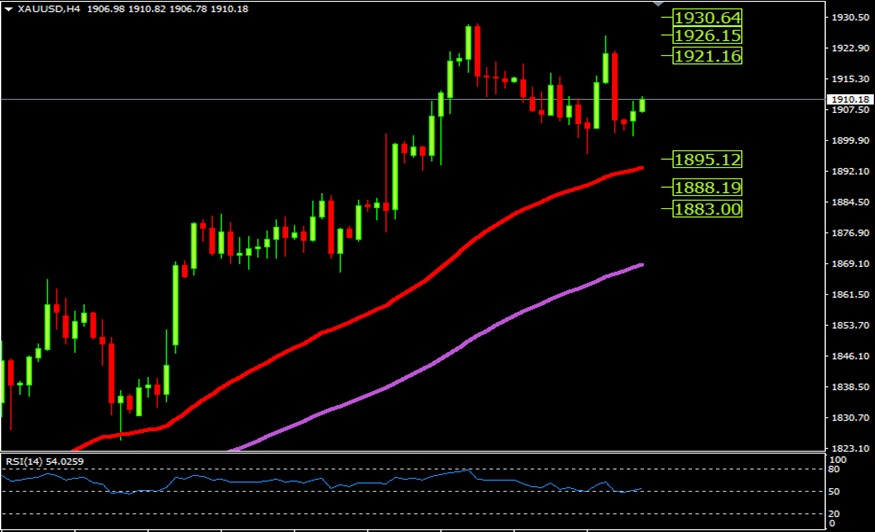Click the chart shift marker at top
The width and height of the screenshot is (875, 532).
coord(660,5)
